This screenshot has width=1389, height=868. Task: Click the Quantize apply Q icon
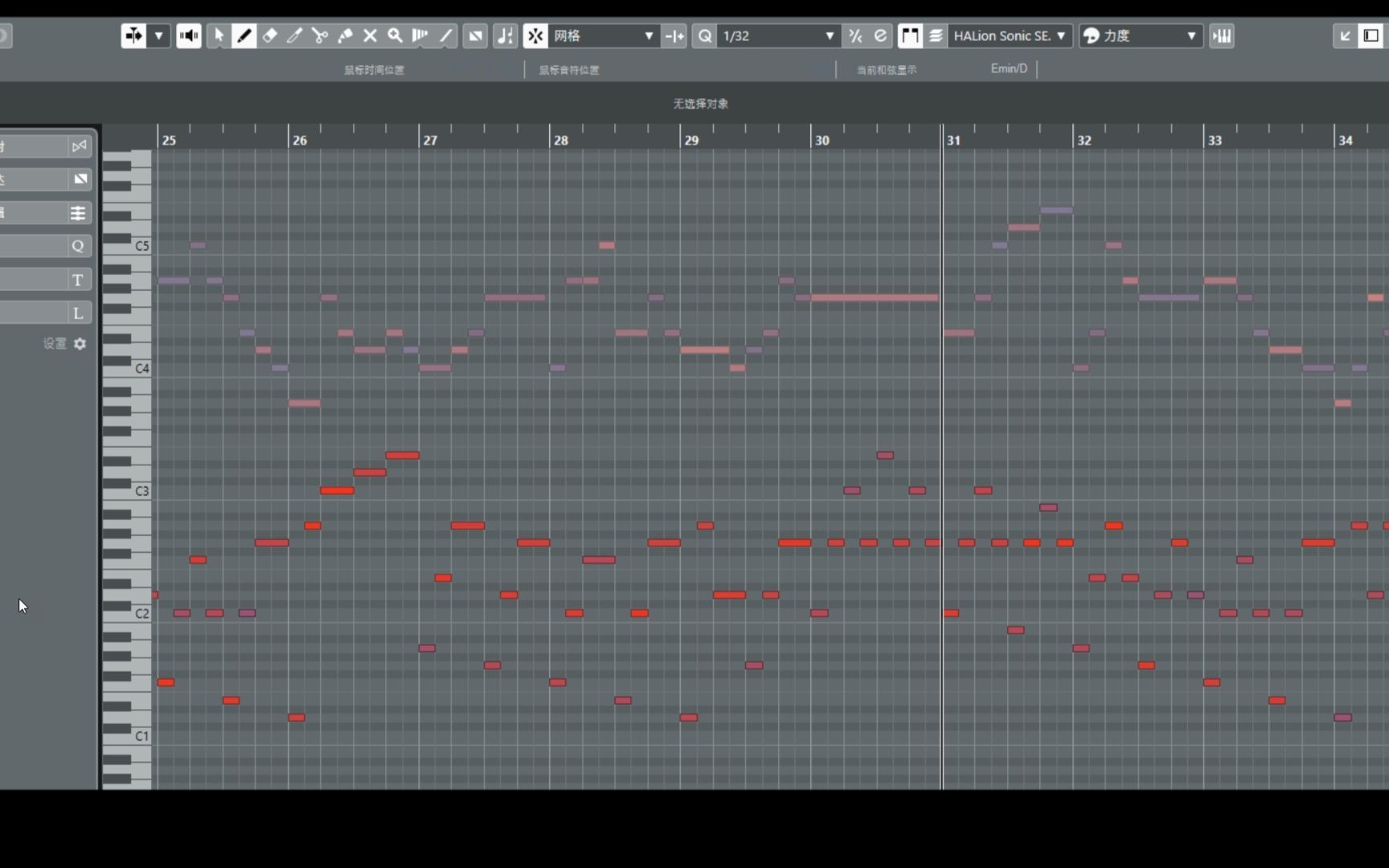[705, 35]
